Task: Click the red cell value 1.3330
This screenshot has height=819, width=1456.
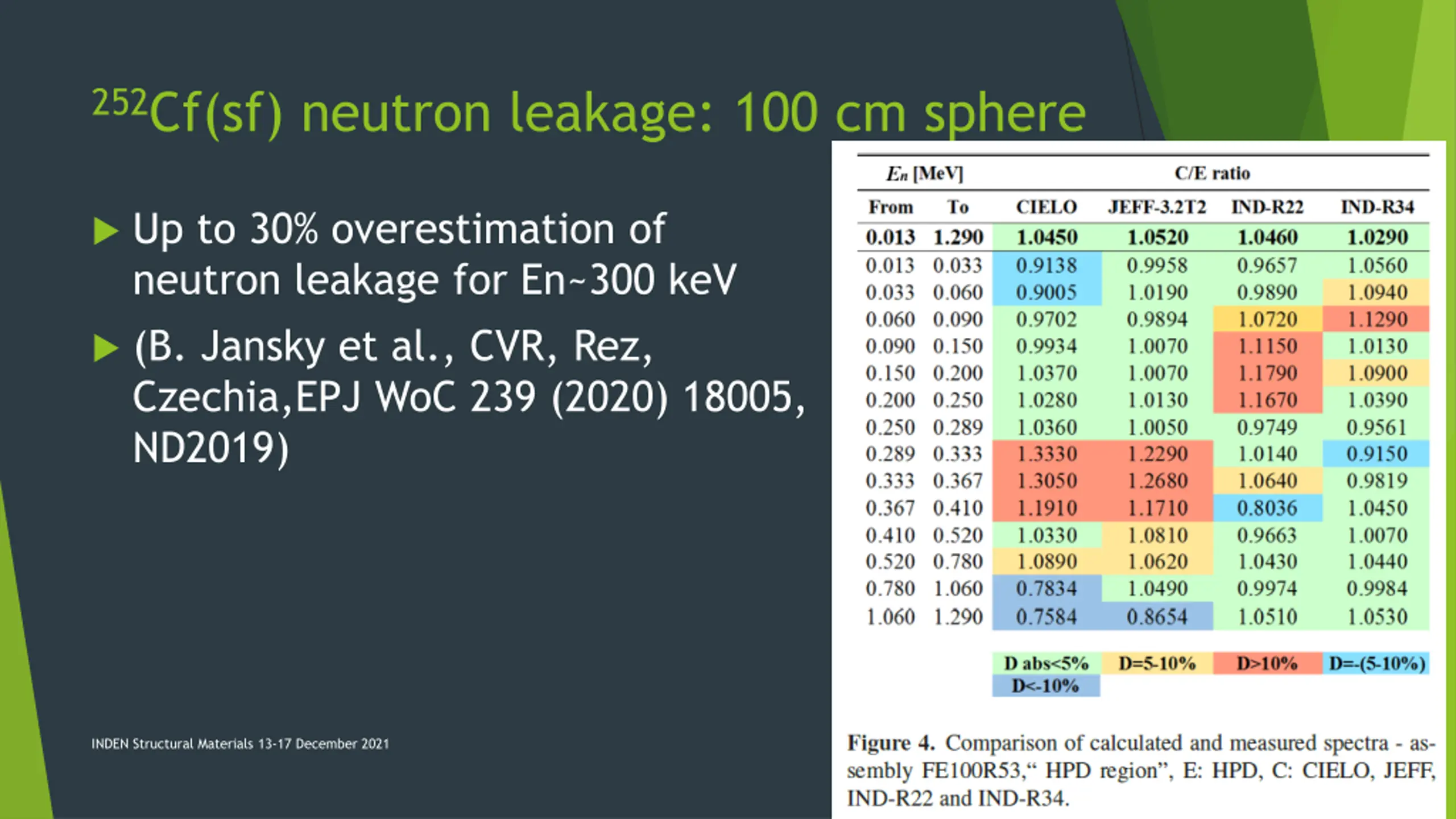Action: click(1046, 454)
